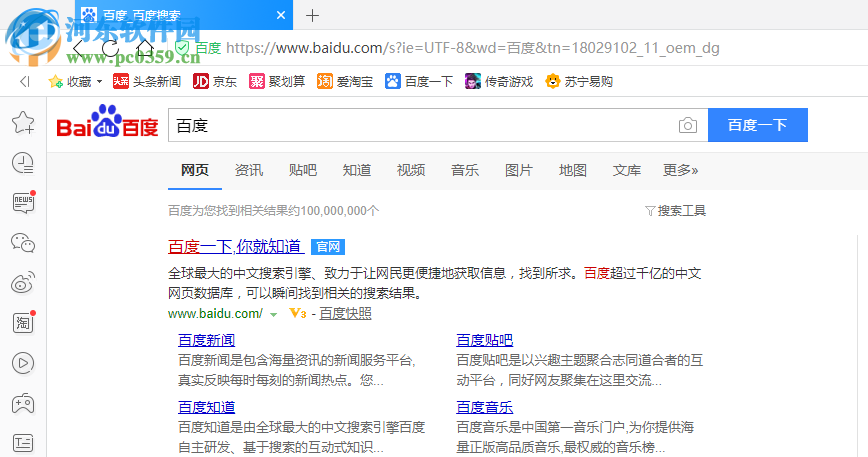This screenshot has height=457, width=868.
Task: Open the video play icon in sidebar
Action: (23, 363)
